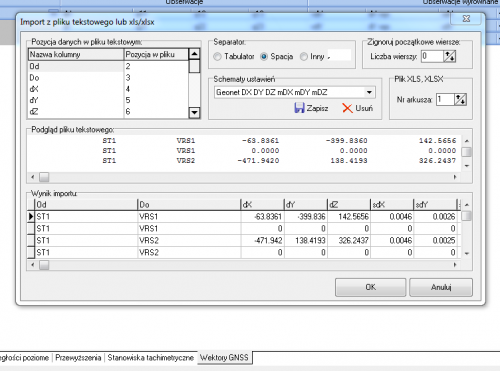Screen dimensions: 500x371
Task: Click the preview vertical scroll down arrow
Action: 467,166
